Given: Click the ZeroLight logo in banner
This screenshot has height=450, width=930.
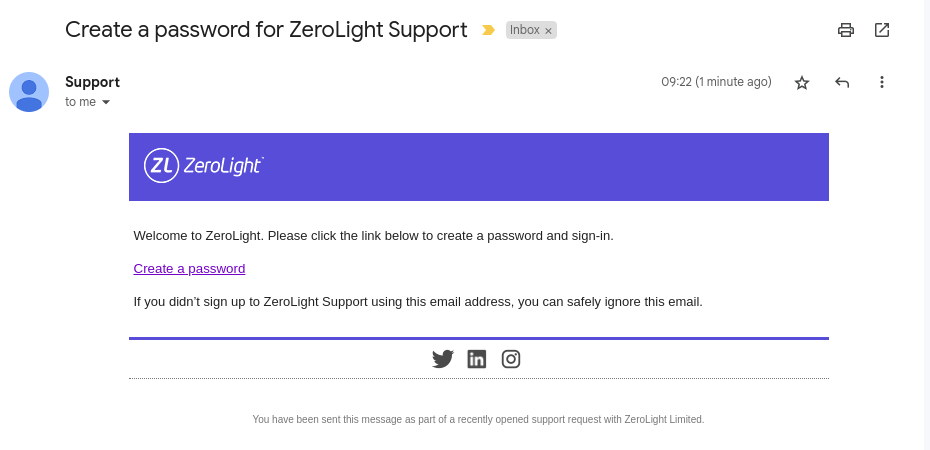Looking at the screenshot, I should pos(203,165).
